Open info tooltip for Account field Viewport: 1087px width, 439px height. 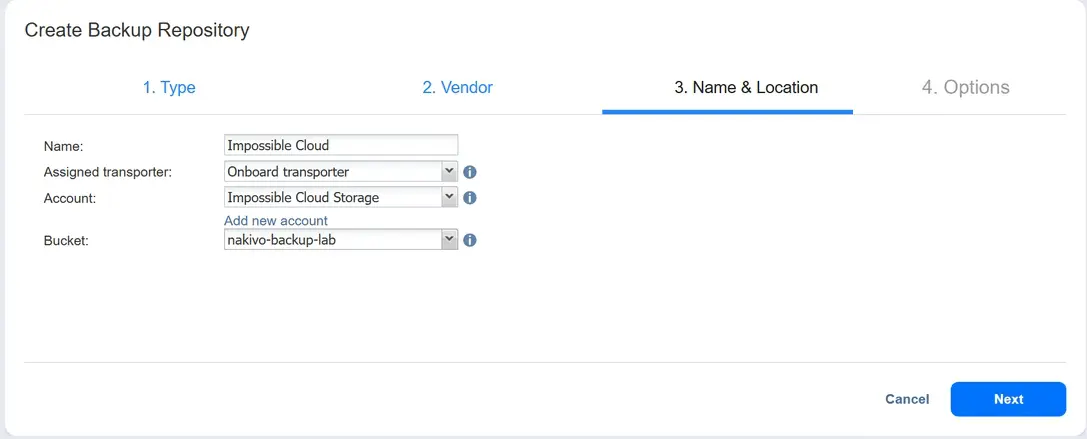coord(469,198)
